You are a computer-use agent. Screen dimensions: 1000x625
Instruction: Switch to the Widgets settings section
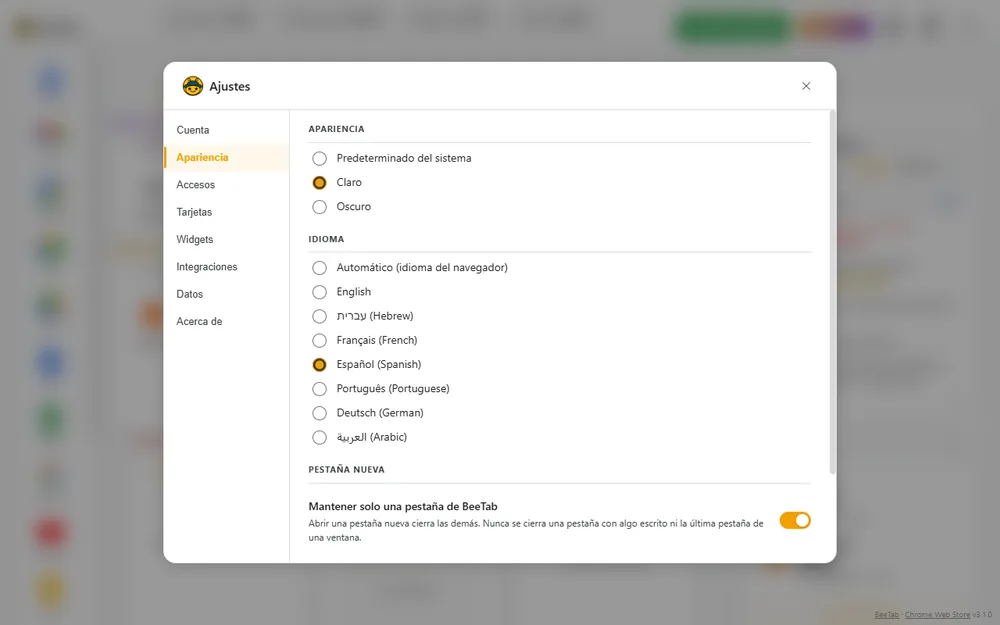pos(226,240)
